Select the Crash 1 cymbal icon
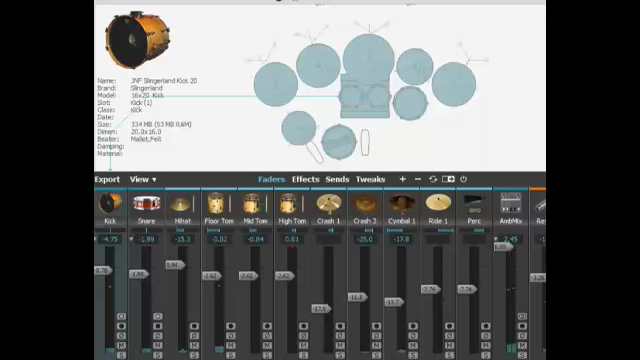The image size is (640, 360). coord(329,203)
